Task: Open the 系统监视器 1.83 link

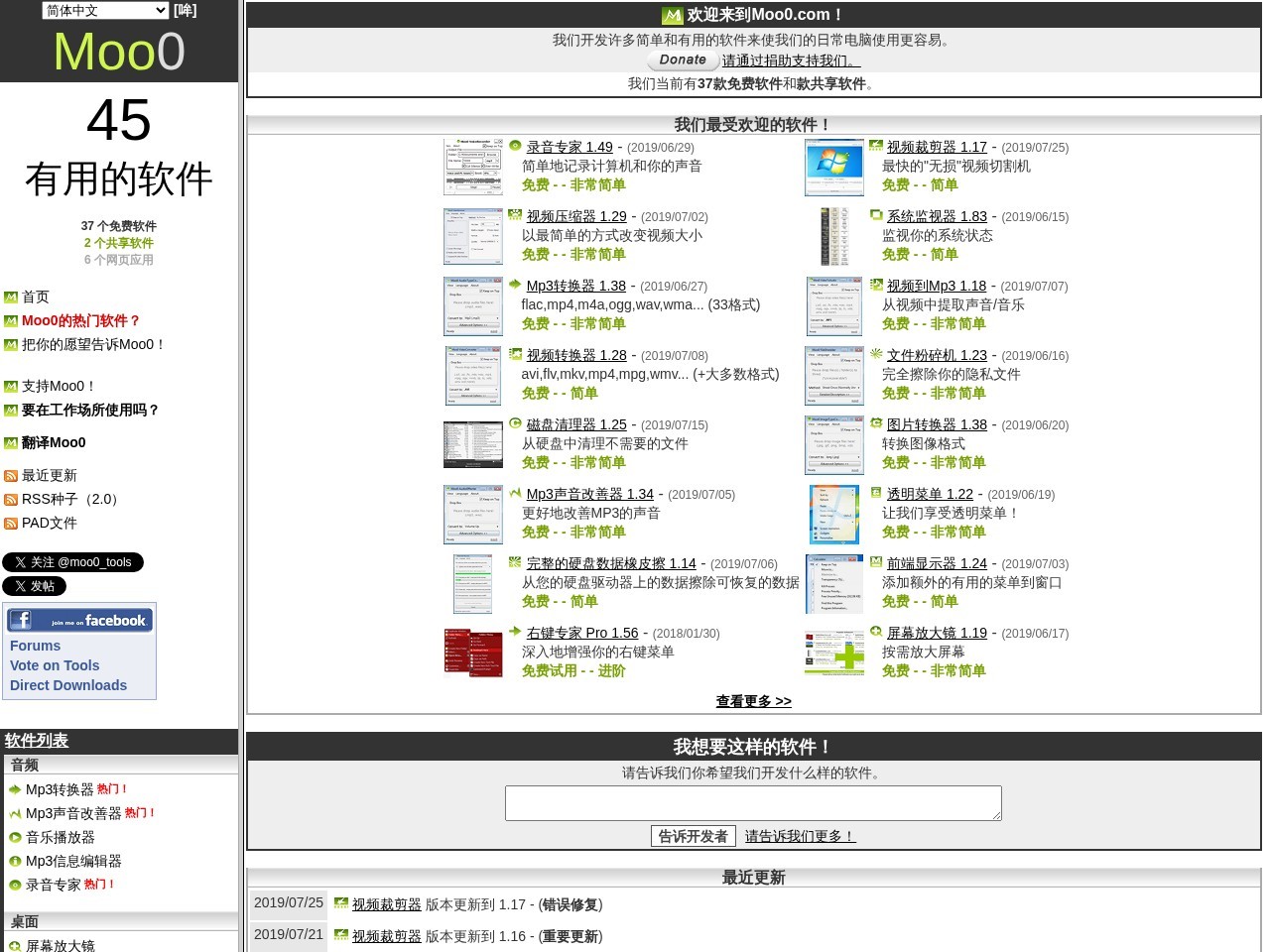Action: 937,216
